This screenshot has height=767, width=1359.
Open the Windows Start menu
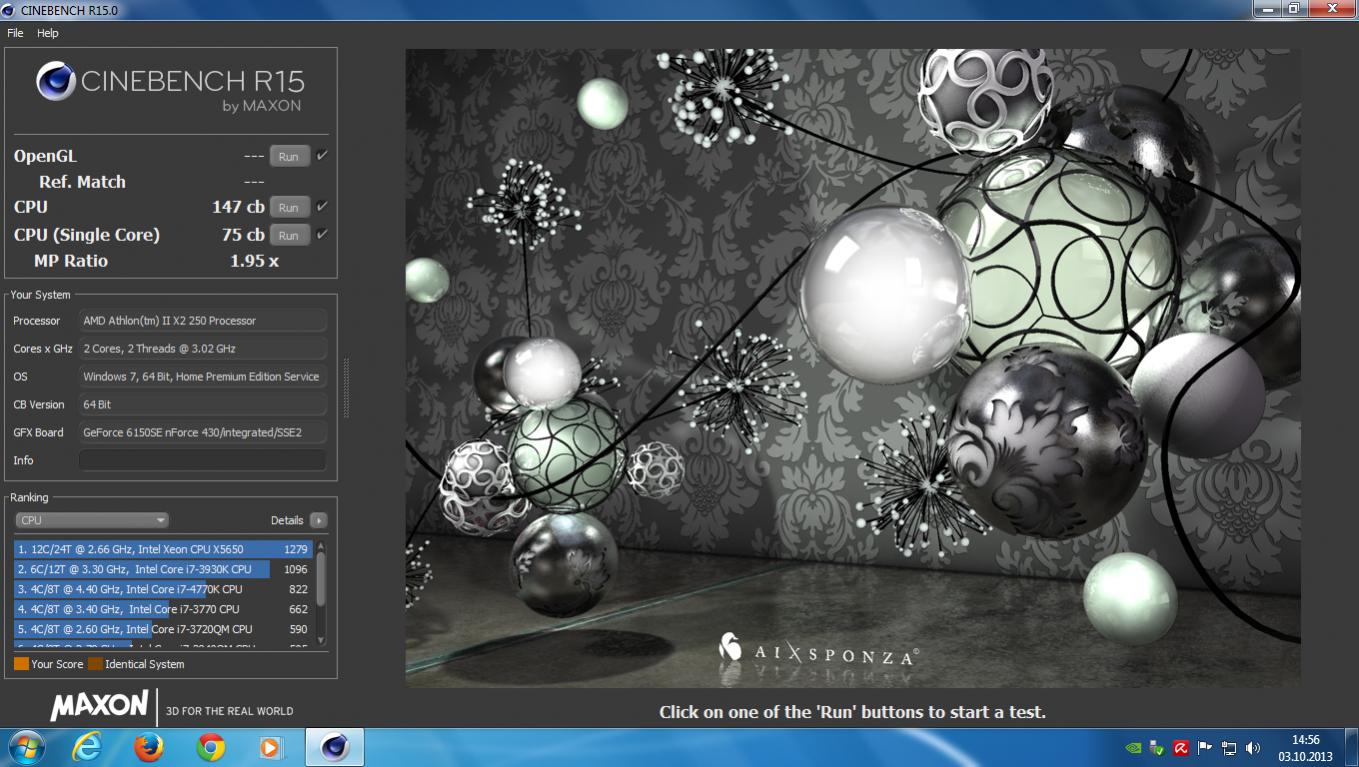pyautogui.click(x=25, y=748)
